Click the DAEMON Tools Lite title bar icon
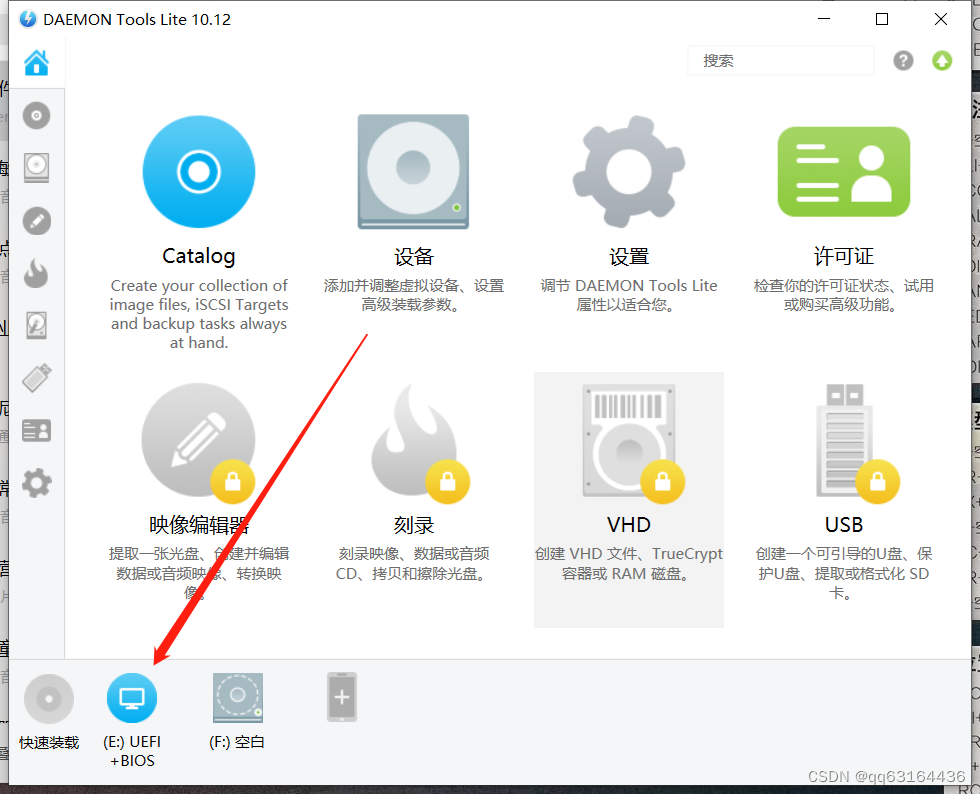 [28, 19]
